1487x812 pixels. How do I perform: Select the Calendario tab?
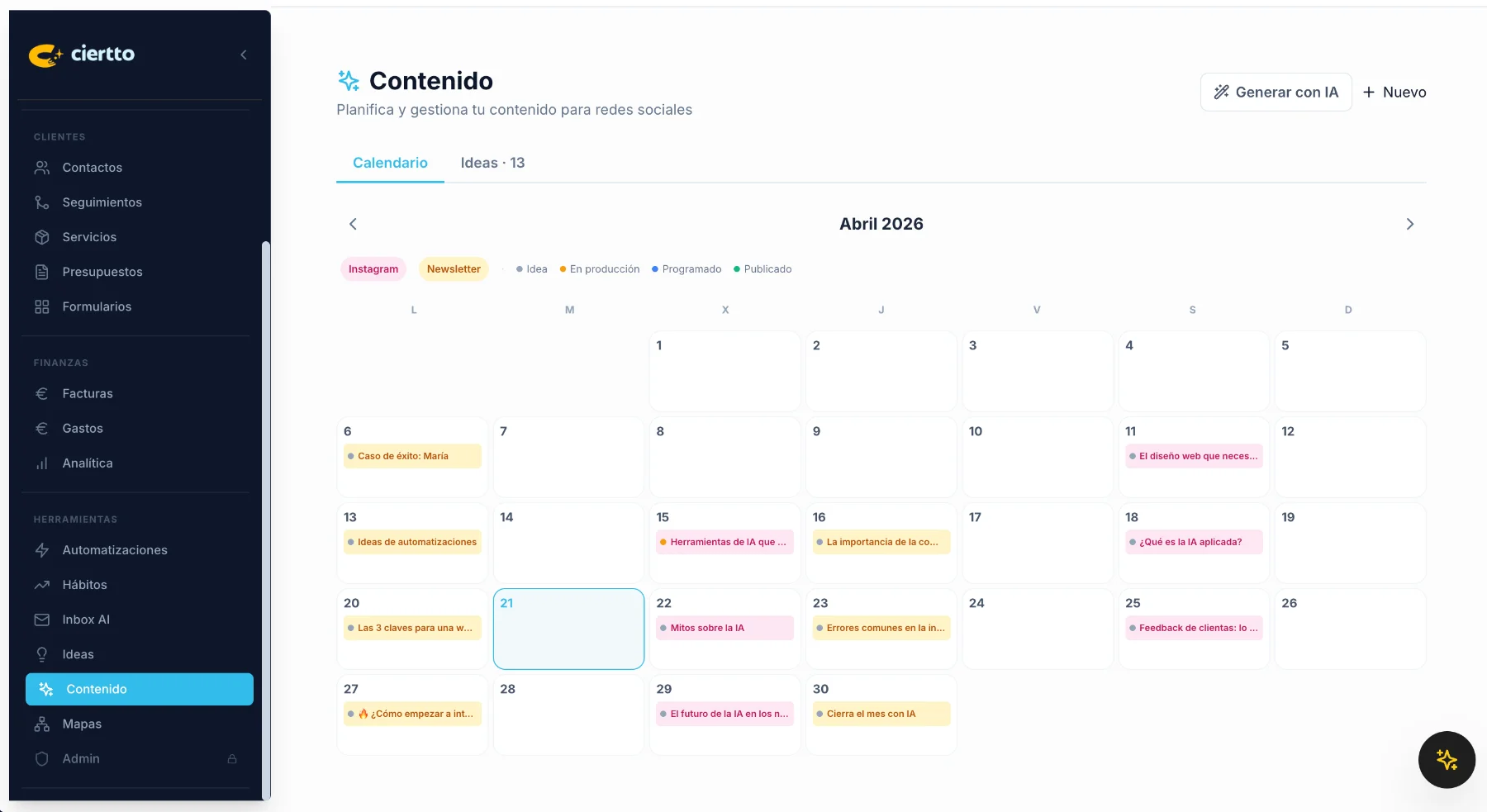tap(390, 163)
